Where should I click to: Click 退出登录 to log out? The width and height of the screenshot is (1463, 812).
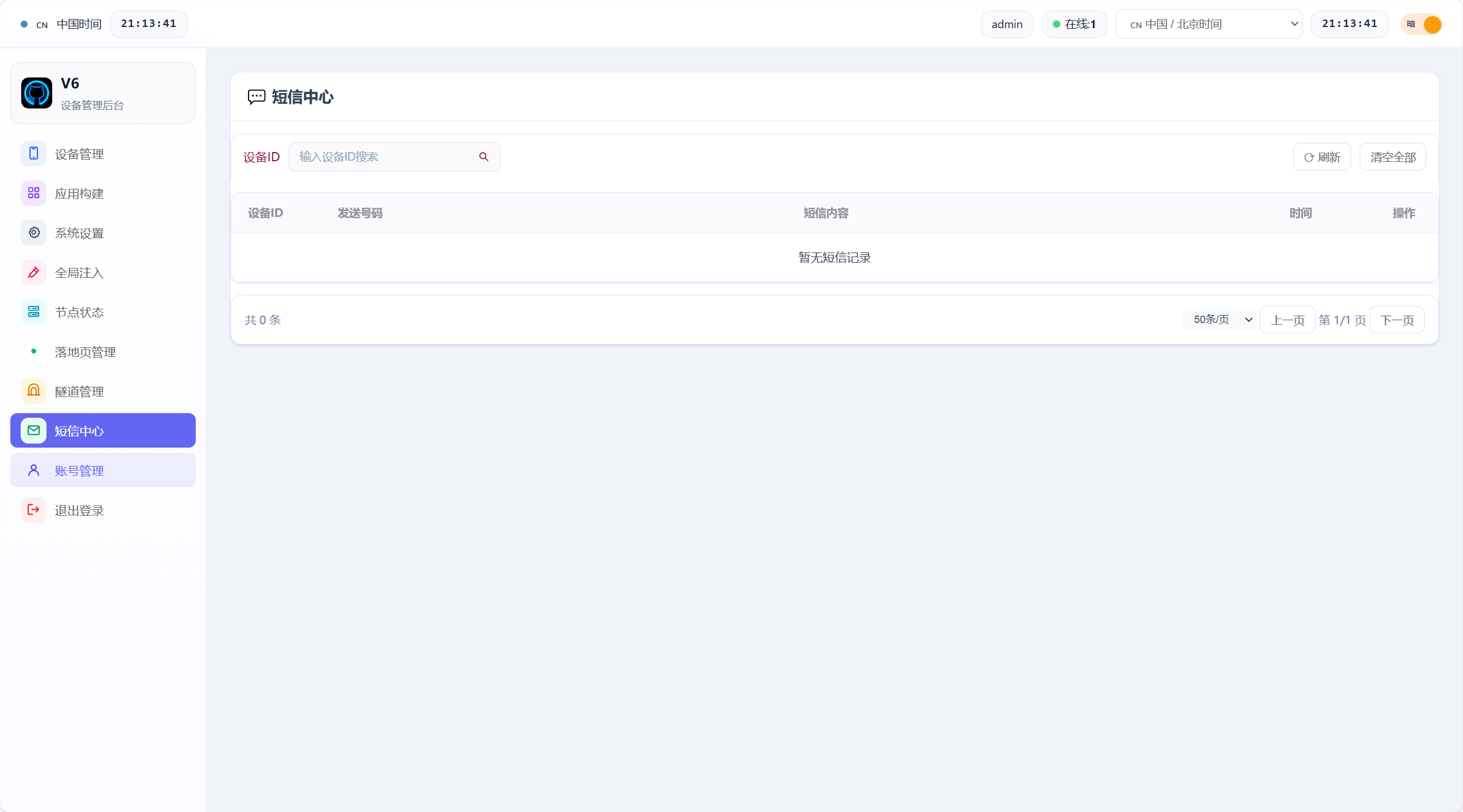pos(103,510)
